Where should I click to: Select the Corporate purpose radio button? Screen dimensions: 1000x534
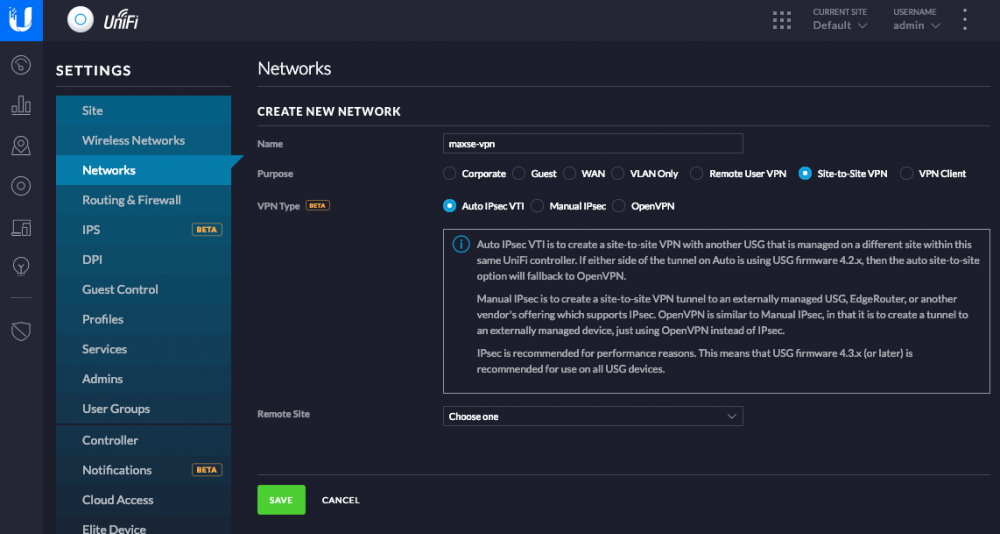tap(450, 174)
